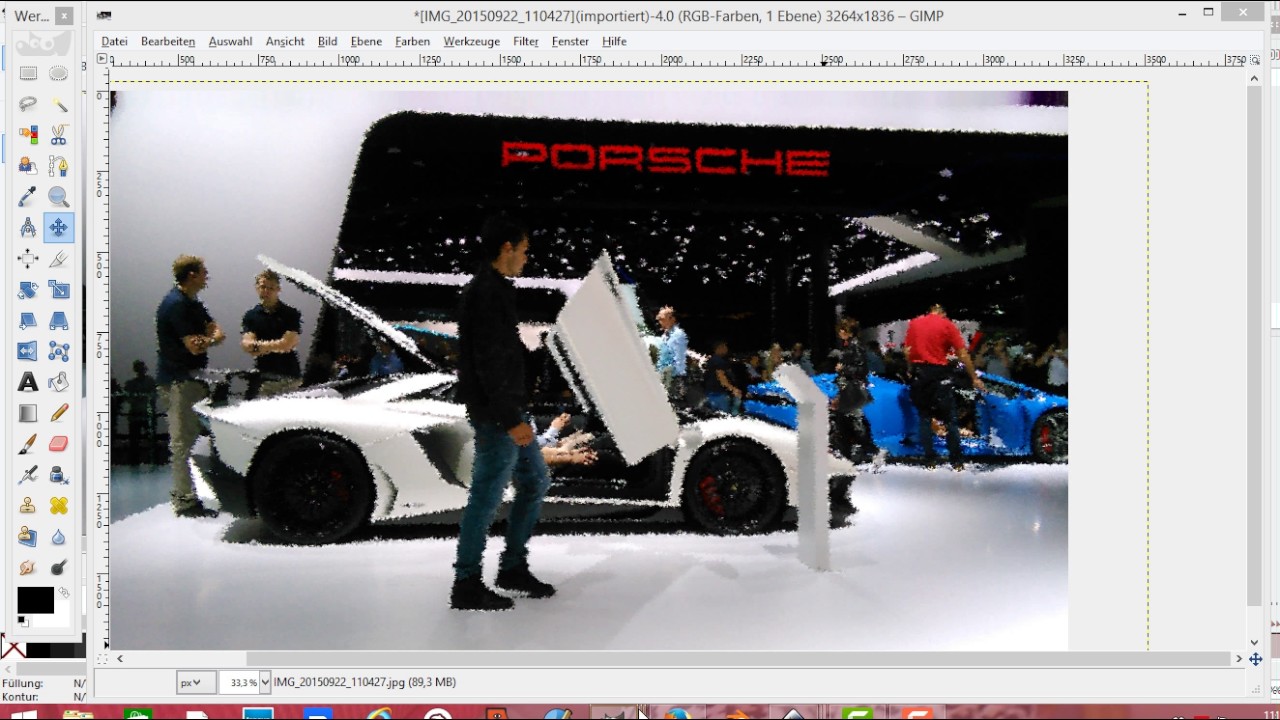This screenshot has width=1280, height=720.
Task: Open the Ansicht menu
Action: [x=285, y=41]
